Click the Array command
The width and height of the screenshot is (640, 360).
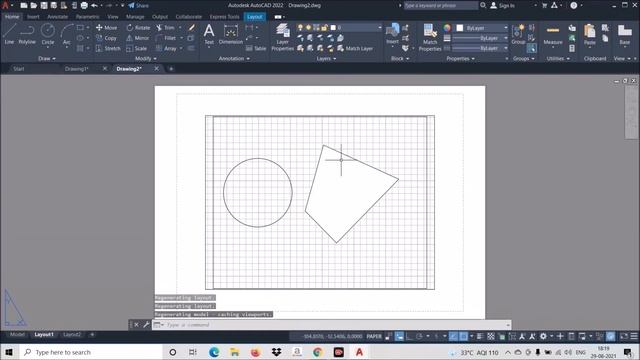click(x=166, y=48)
